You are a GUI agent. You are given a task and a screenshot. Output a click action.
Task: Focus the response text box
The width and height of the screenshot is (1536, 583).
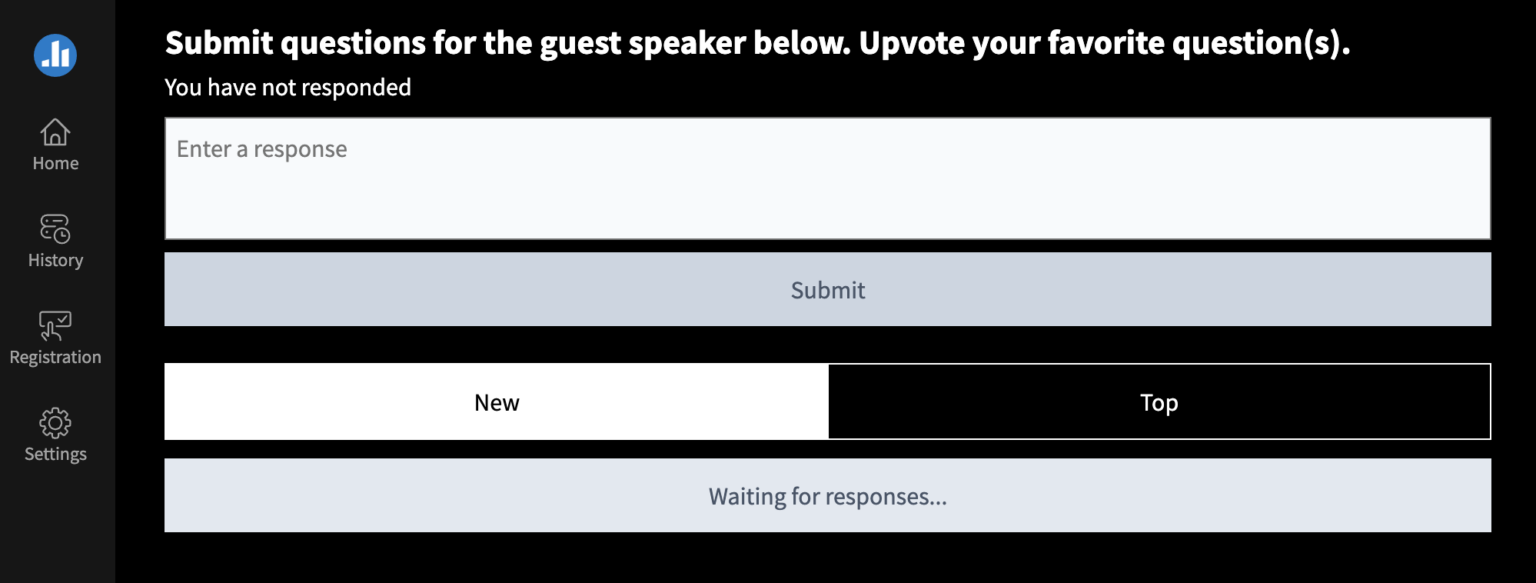coord(827,190)
